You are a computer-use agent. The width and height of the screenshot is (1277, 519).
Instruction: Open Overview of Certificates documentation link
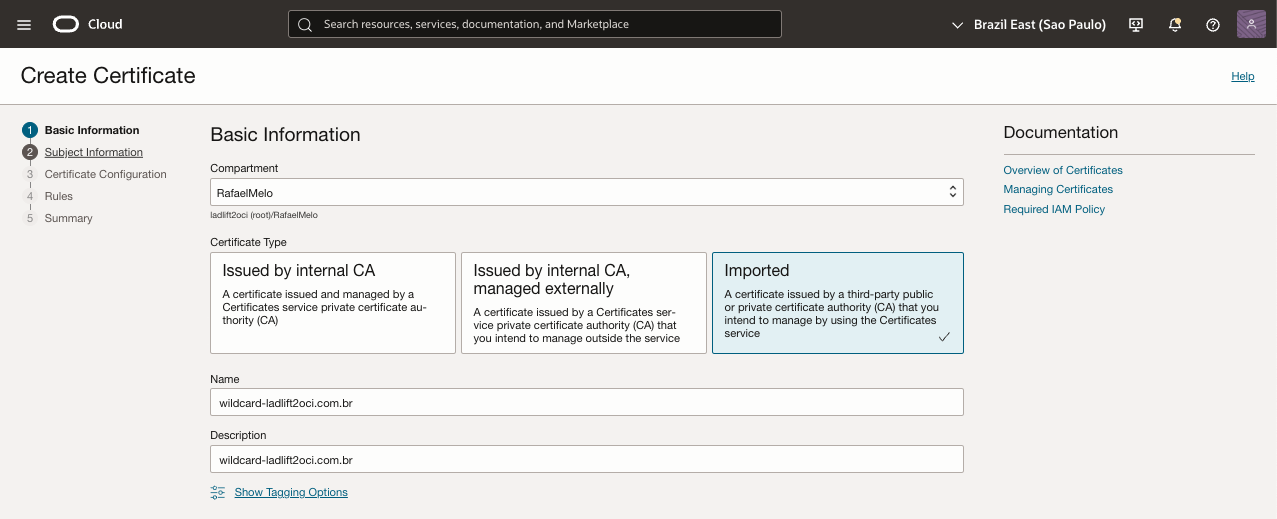pos(1063,170)
